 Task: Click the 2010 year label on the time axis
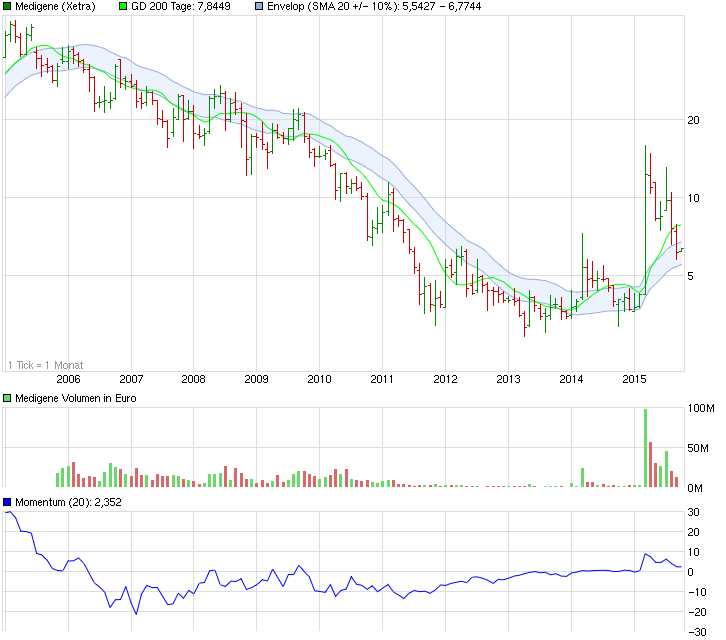[319, 379]
